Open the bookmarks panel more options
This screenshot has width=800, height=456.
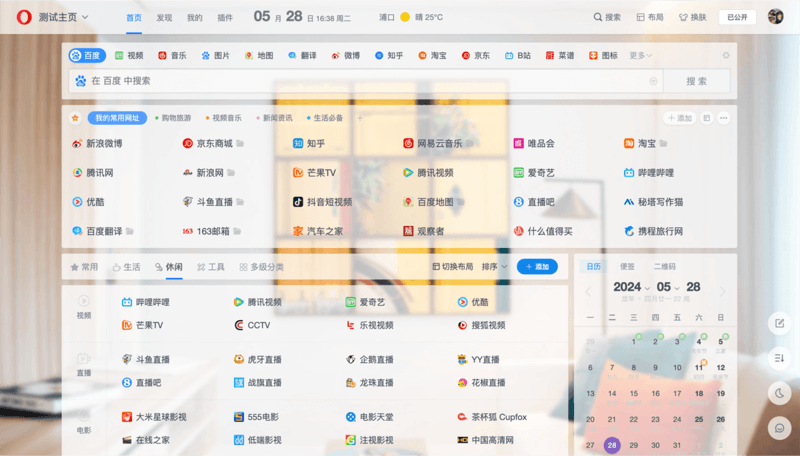pyautogui.click(x=723, y=118)
